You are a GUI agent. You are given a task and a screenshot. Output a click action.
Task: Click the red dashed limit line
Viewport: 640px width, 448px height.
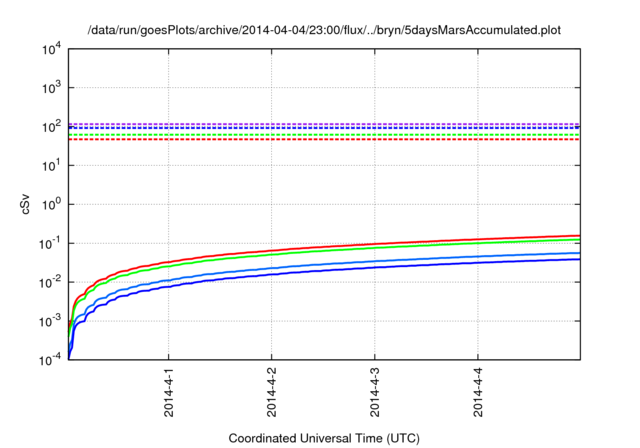click(x=324, y=140)
